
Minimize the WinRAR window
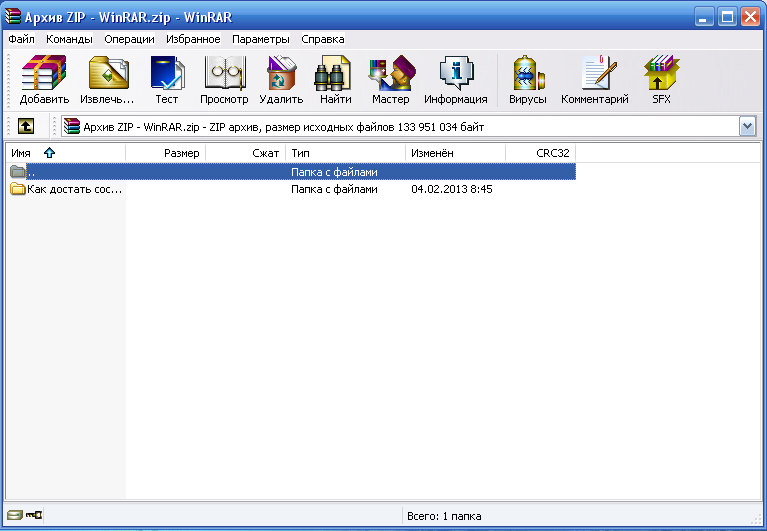[x=704, y=17]
